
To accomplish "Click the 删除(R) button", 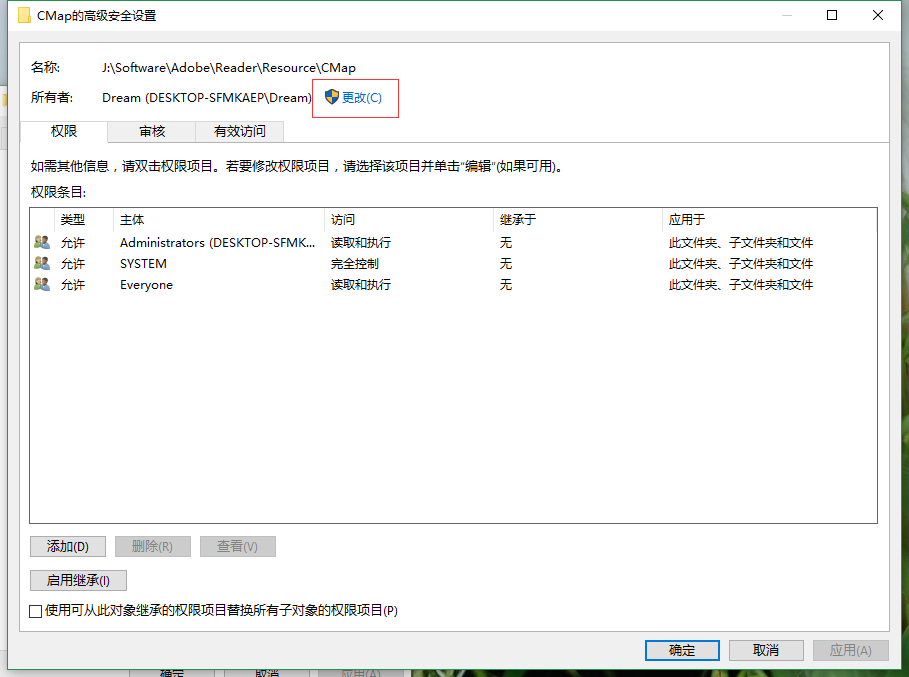I will pos(152,547).
